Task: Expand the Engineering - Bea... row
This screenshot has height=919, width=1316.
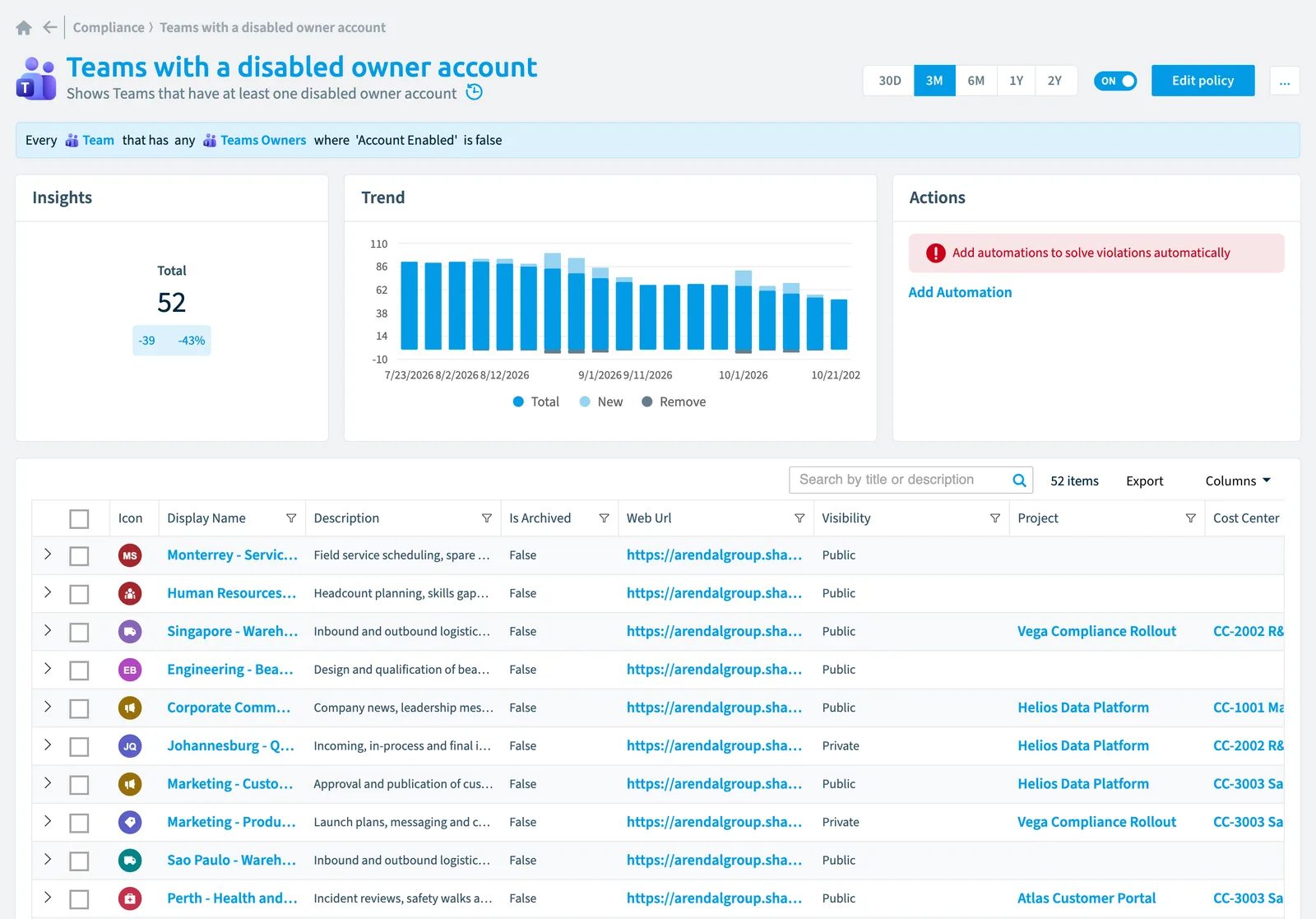Action: coord(48,669)
